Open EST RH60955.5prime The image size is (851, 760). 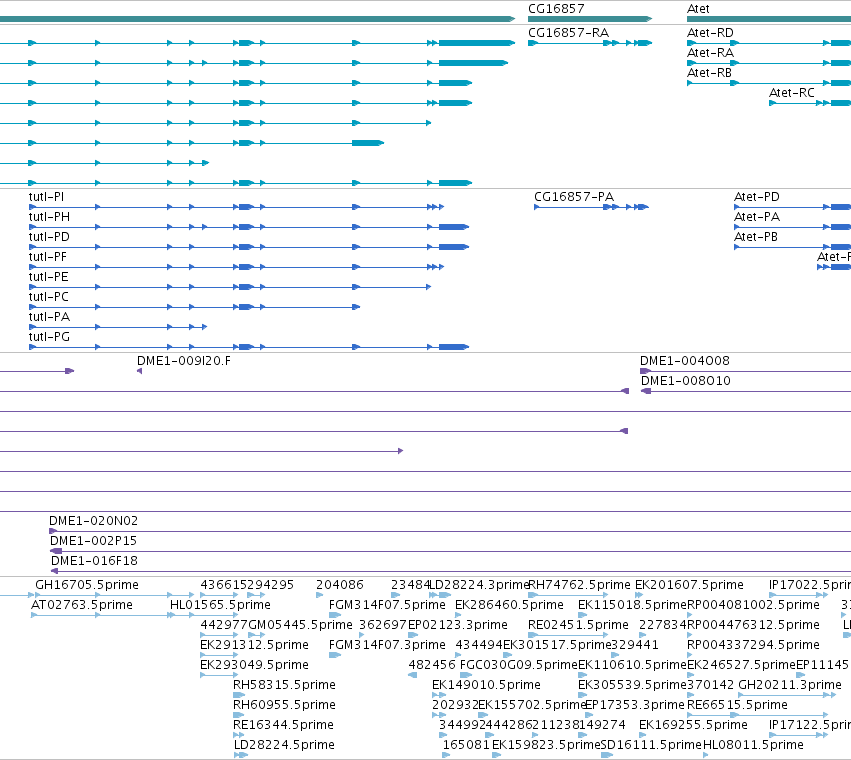pos(284,705)
